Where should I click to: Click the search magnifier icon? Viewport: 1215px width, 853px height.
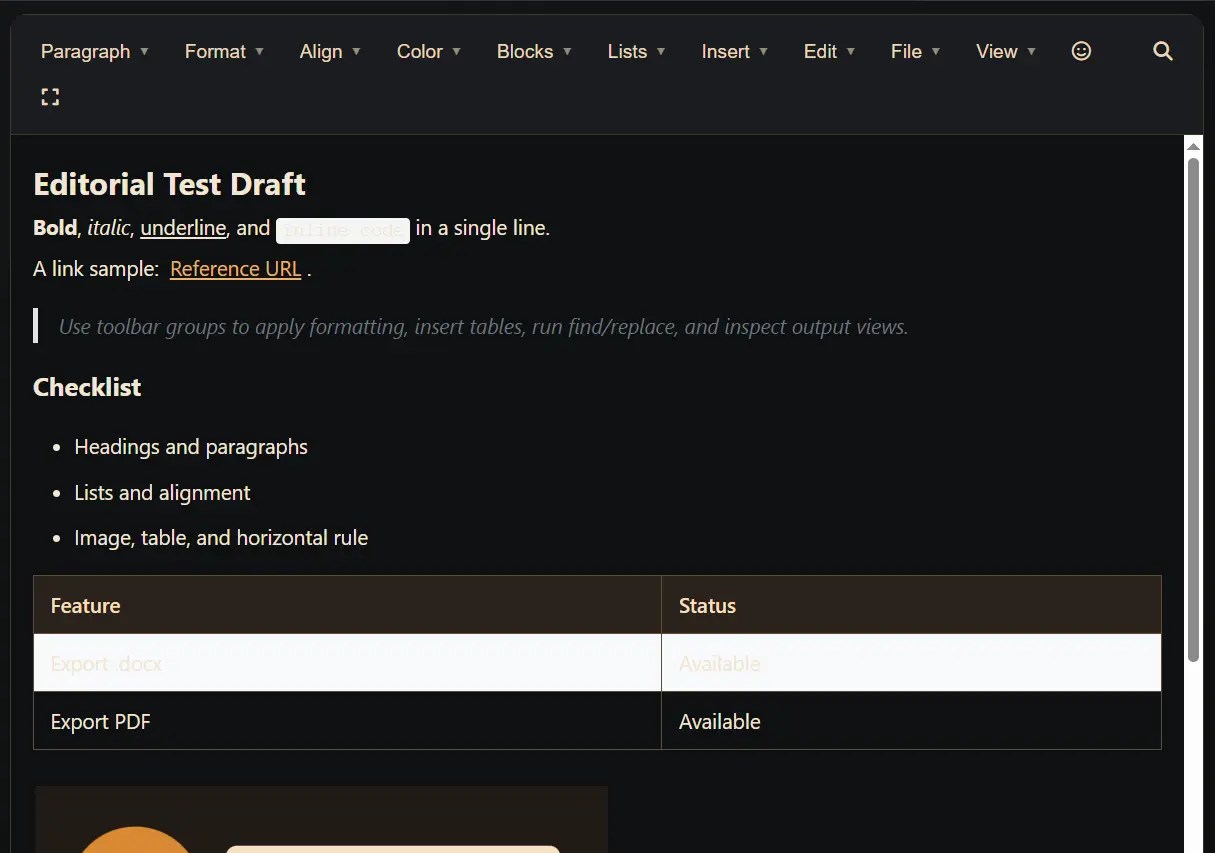[x=1162, y=51]
